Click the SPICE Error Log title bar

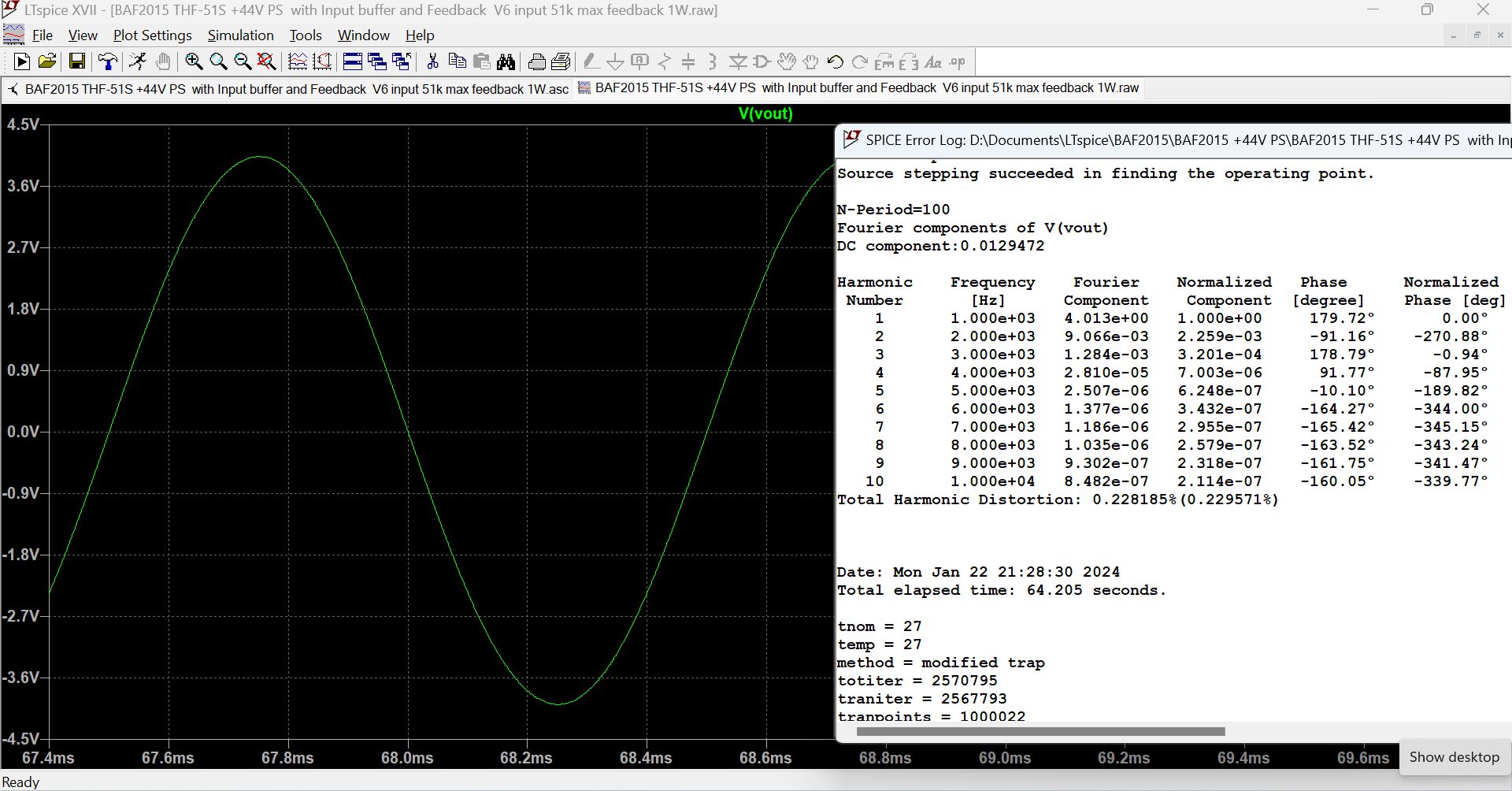pos(1173,140)
